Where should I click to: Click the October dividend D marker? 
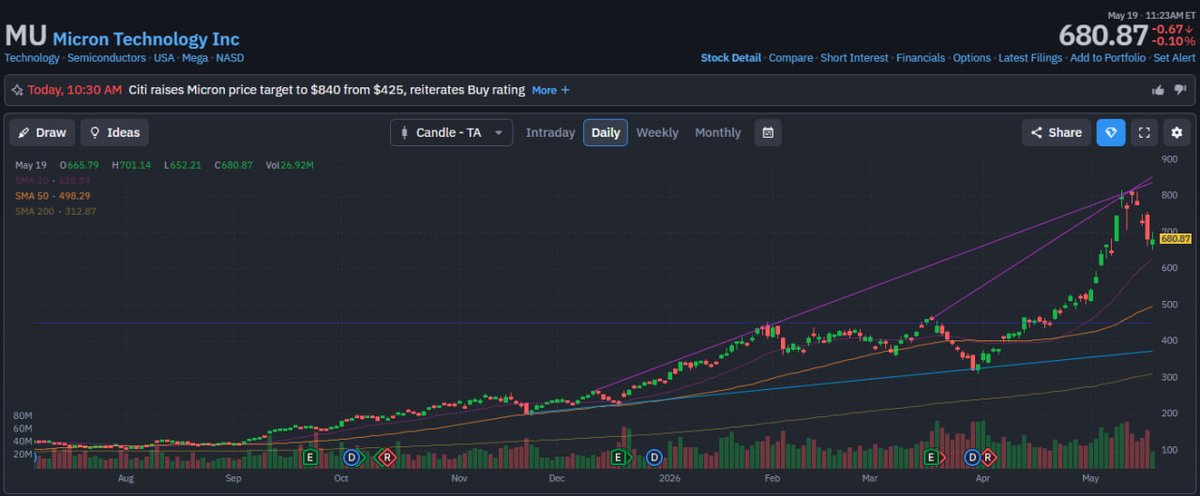pyautogui.click(x=351, y=457)
